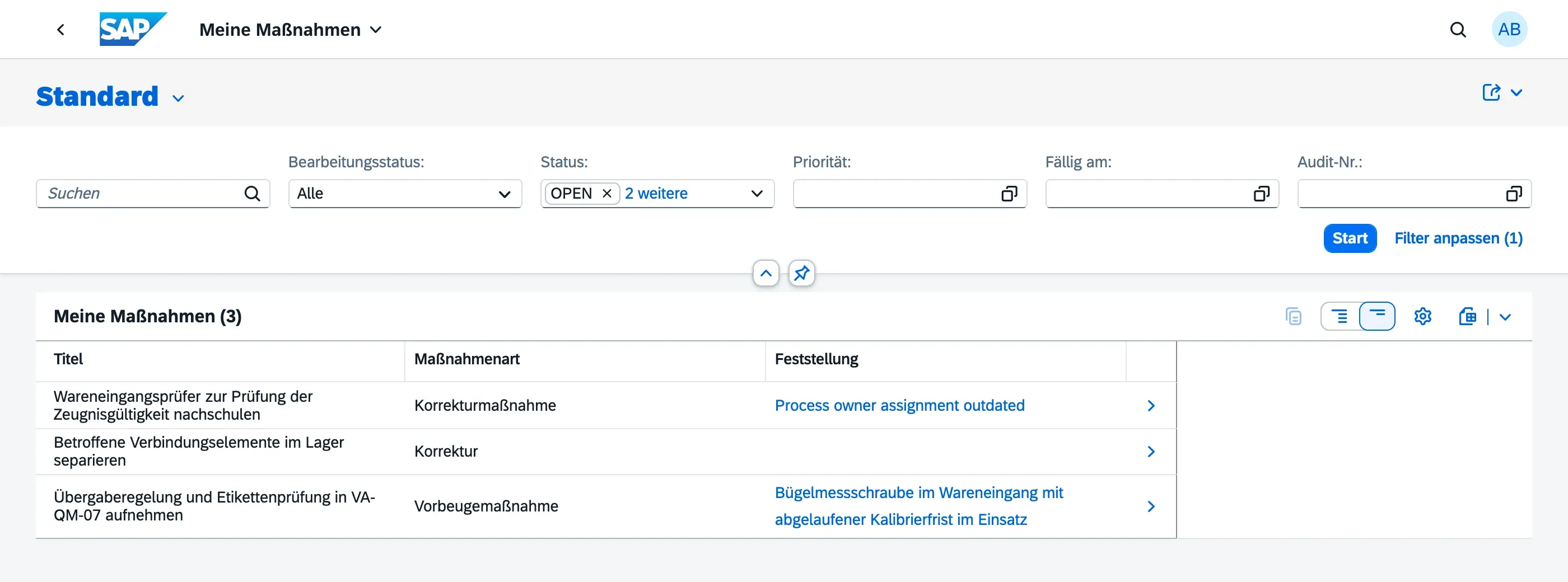This screenshot has height=582, width=1568.
Task: Collapse the filter header bar
Action: pos(766,273)
